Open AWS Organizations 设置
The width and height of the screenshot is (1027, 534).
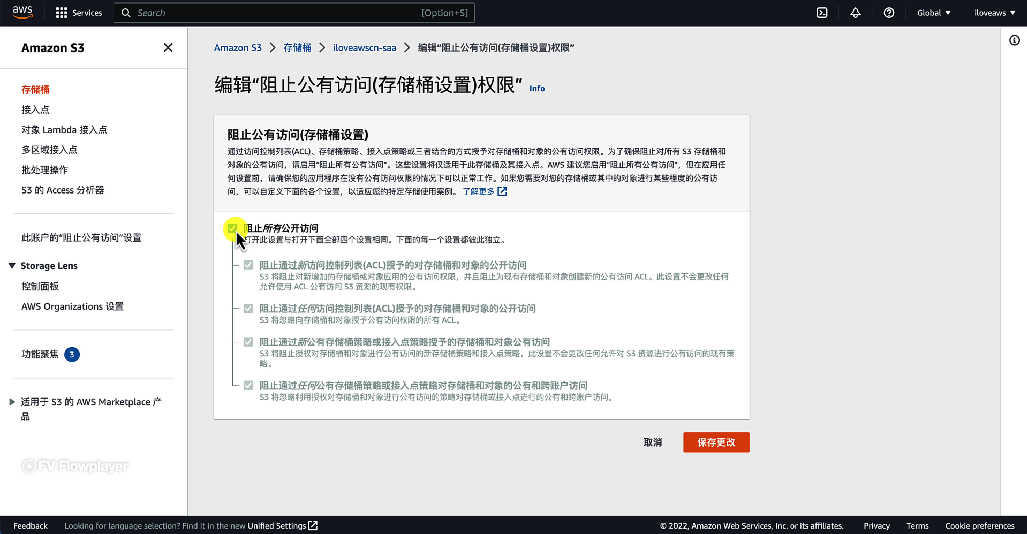(73, 306)
